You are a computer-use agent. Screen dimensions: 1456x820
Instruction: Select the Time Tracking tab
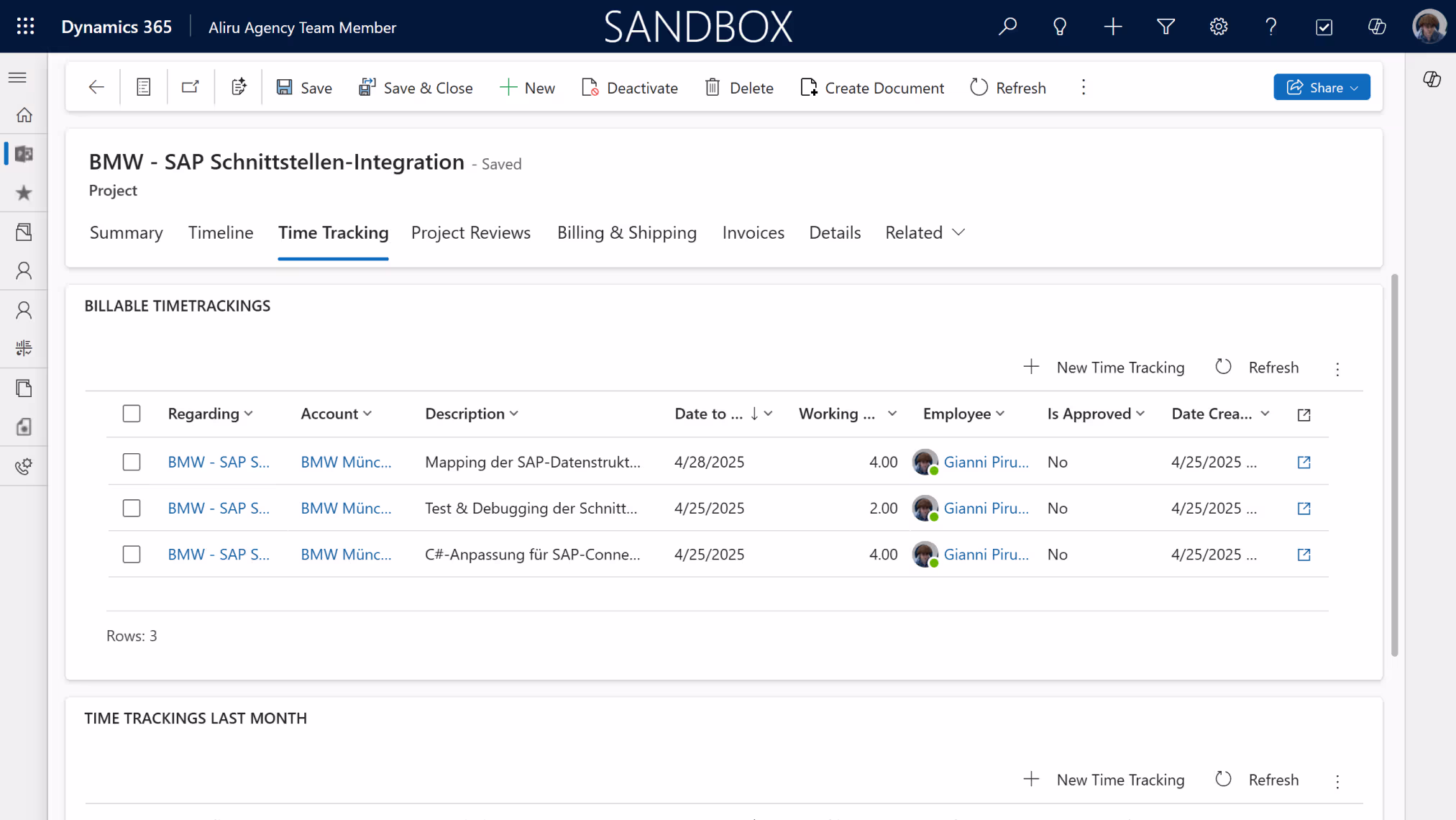334,232
